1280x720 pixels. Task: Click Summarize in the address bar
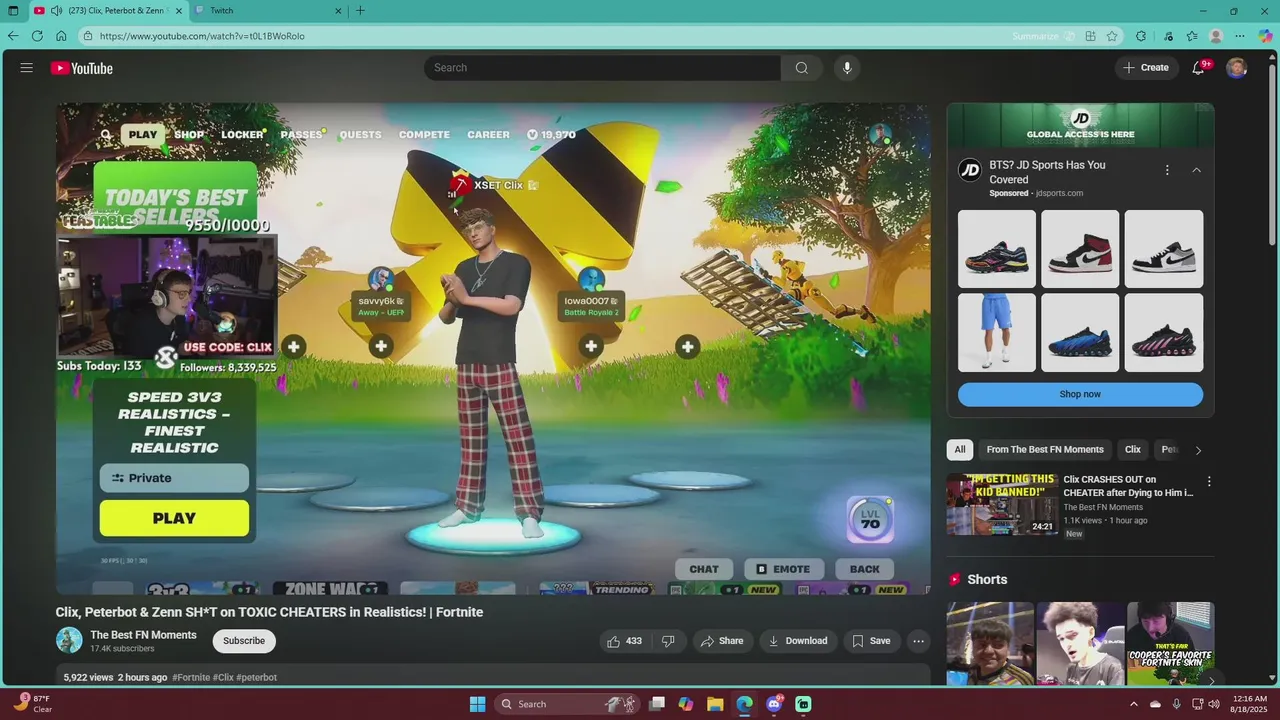pos(1035,36)
